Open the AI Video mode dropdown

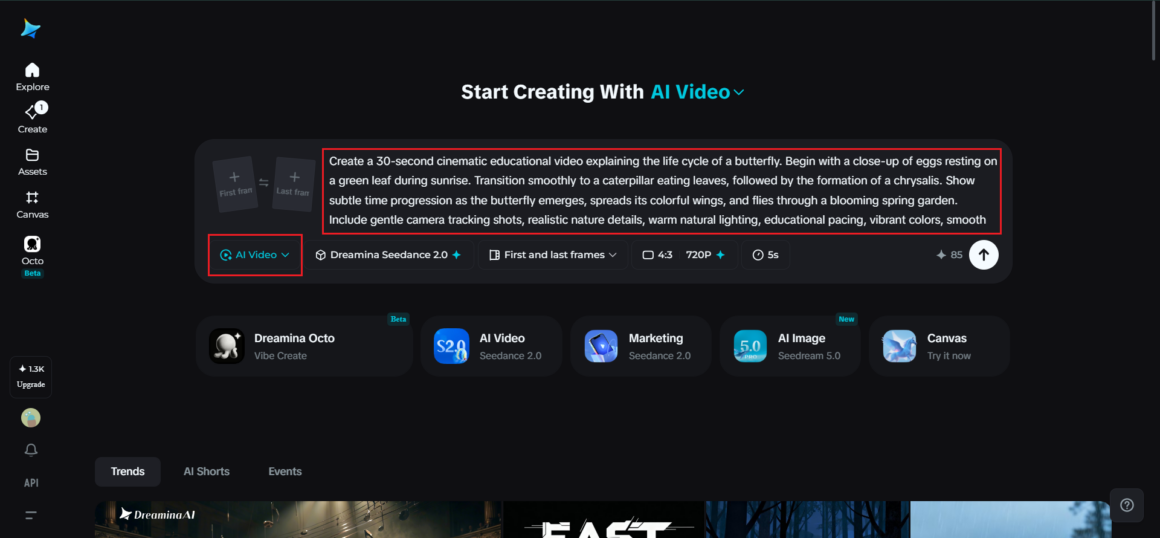[255, 255]
